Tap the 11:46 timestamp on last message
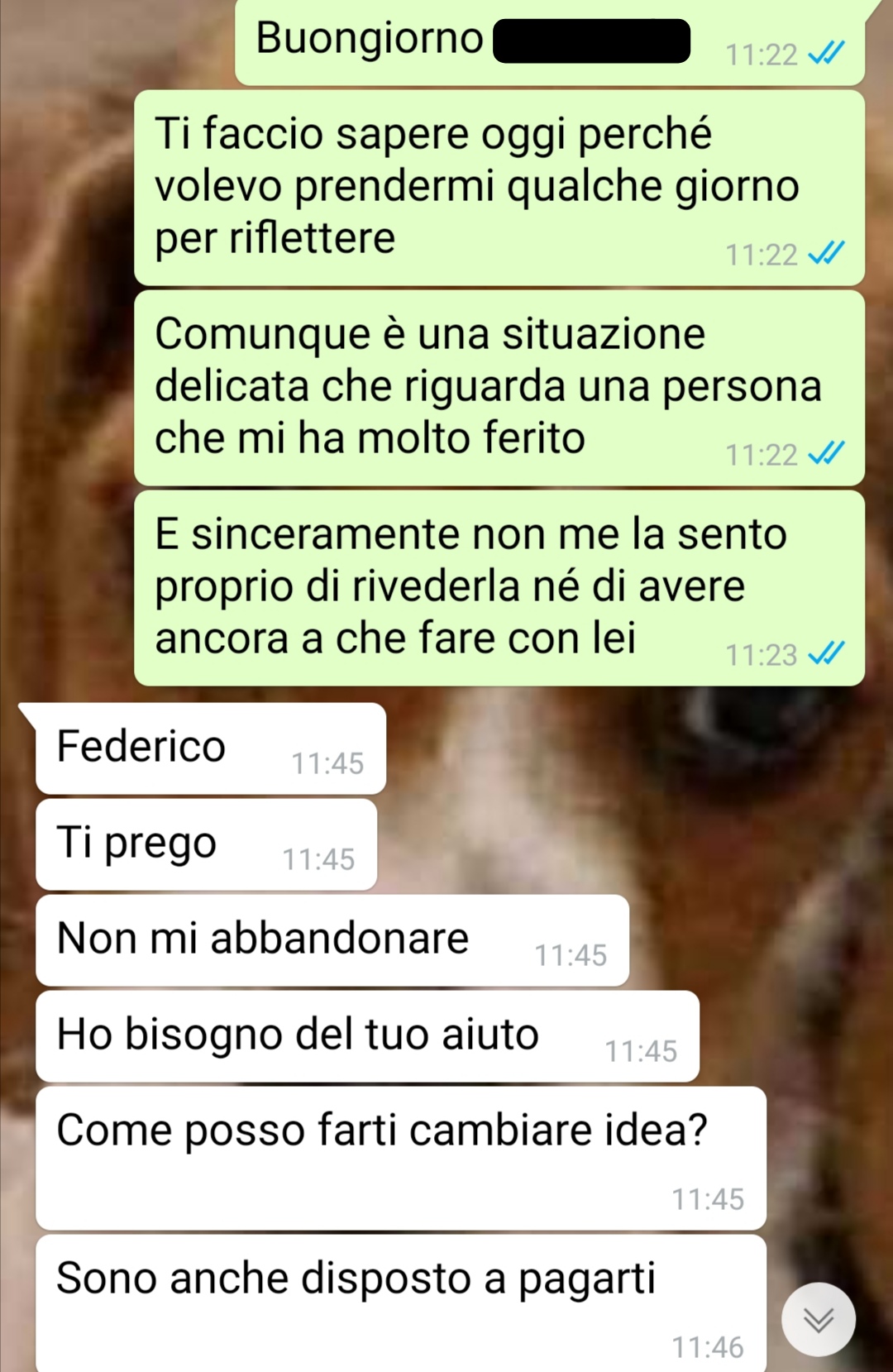The height and width of the screenshot is (1372, 893). pyautogui.click(x=708, y=1347)
